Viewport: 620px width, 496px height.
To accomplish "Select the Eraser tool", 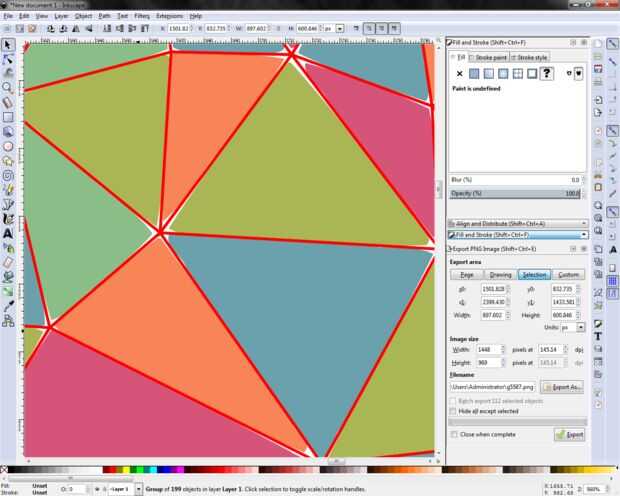I will tap(8, 262).
